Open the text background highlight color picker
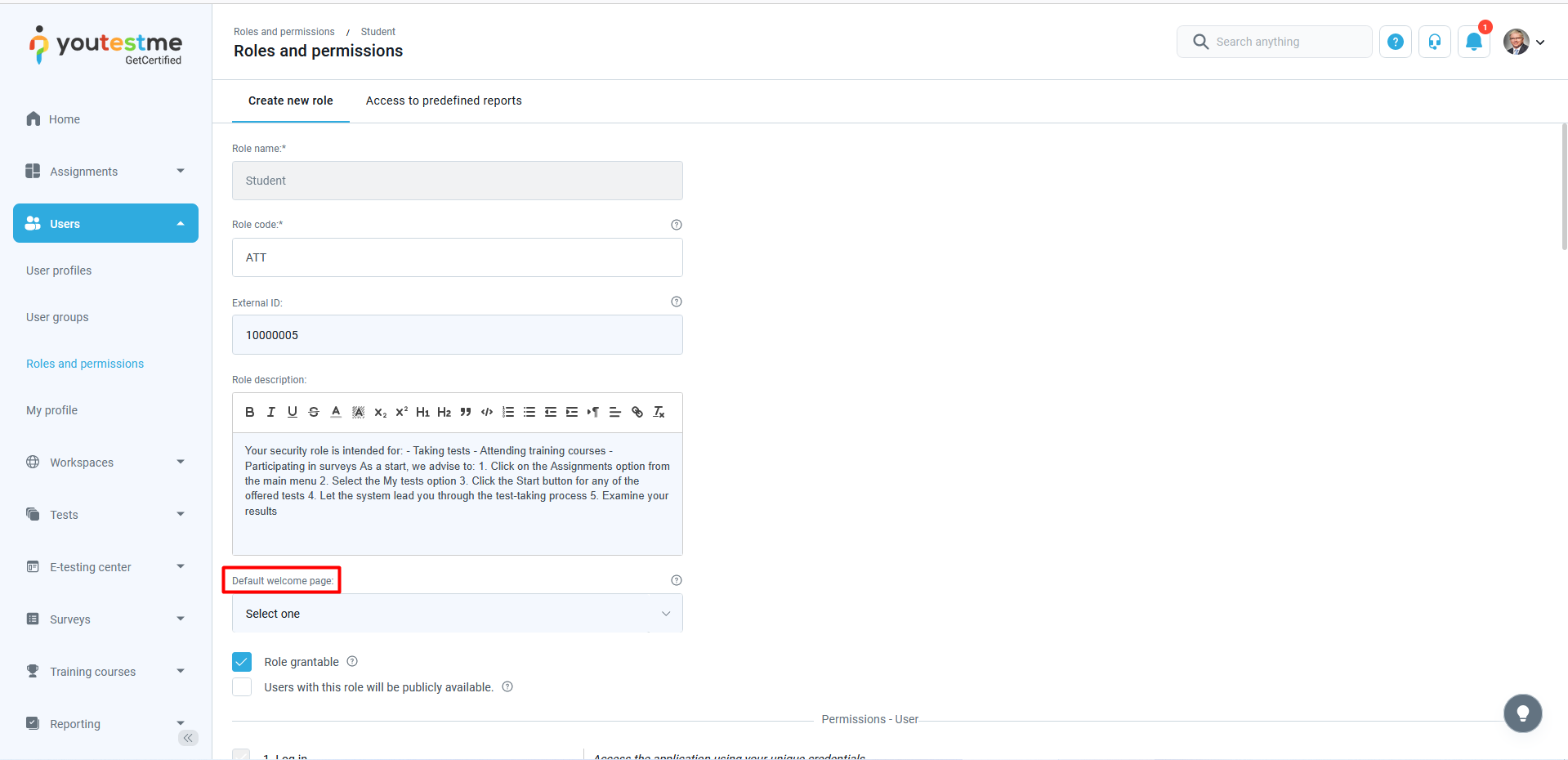Viewport: 1568px width, 760px height. pos(358,412)
